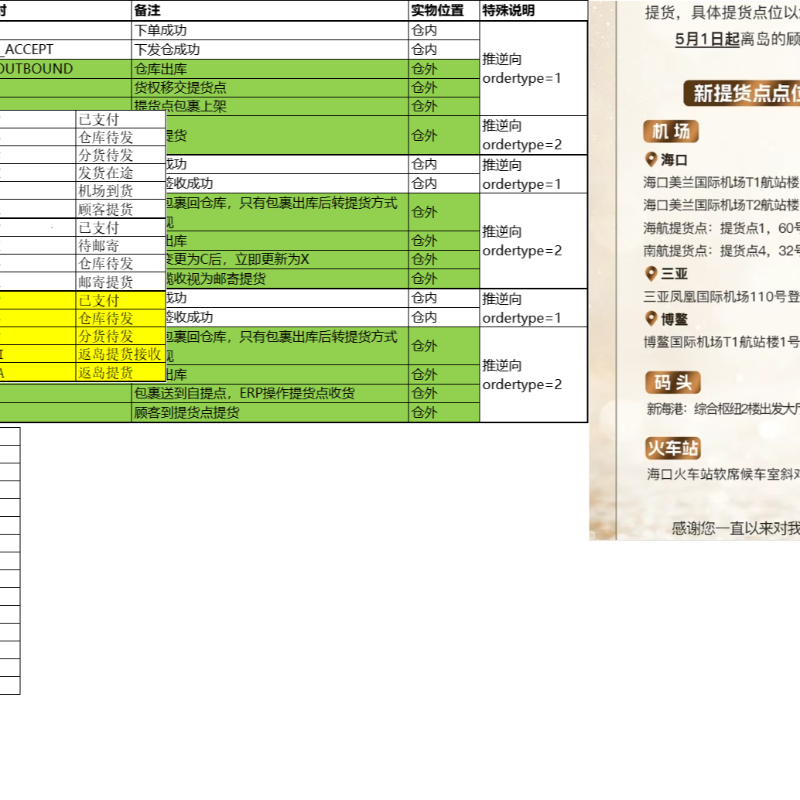
Task: Select the 备注 column header cell
Action: (270, 10)
